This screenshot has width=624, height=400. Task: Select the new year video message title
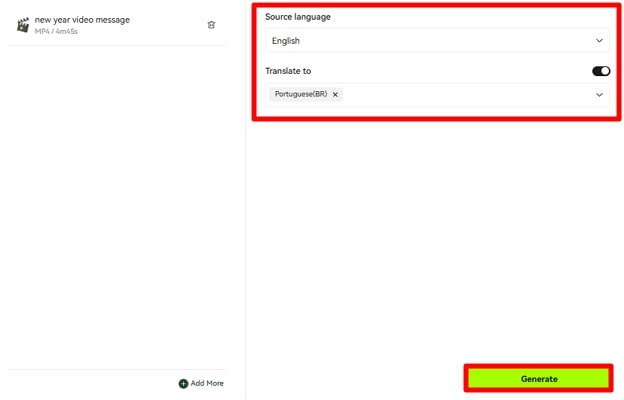pos(82,19)
